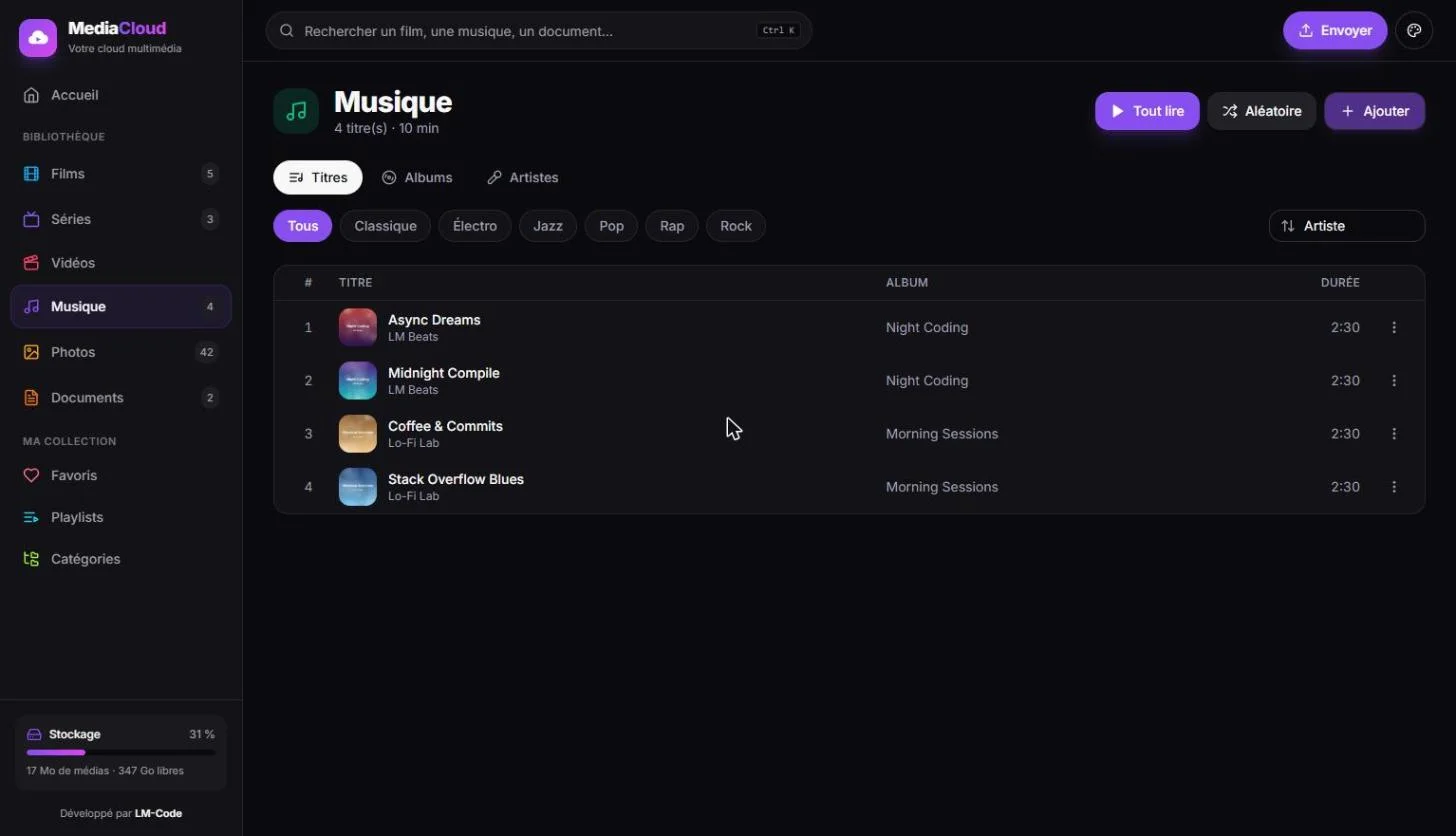The image size is (1456, 836).
Task: Switch to the Titres tab
Action: [318, 178]
